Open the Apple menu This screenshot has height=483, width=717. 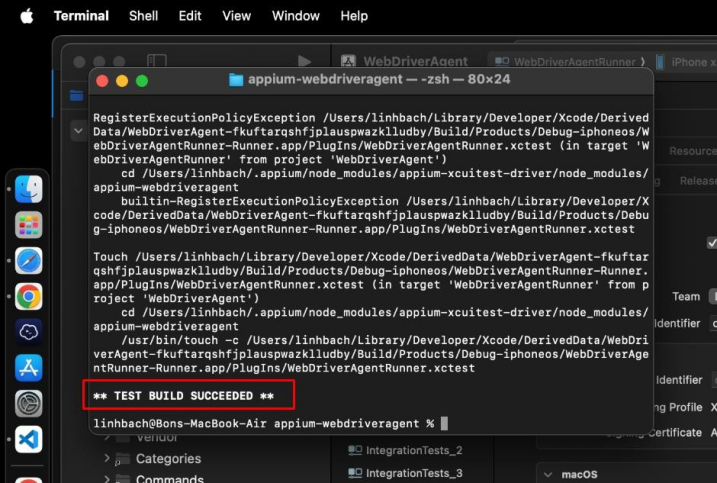coord(27,16)
